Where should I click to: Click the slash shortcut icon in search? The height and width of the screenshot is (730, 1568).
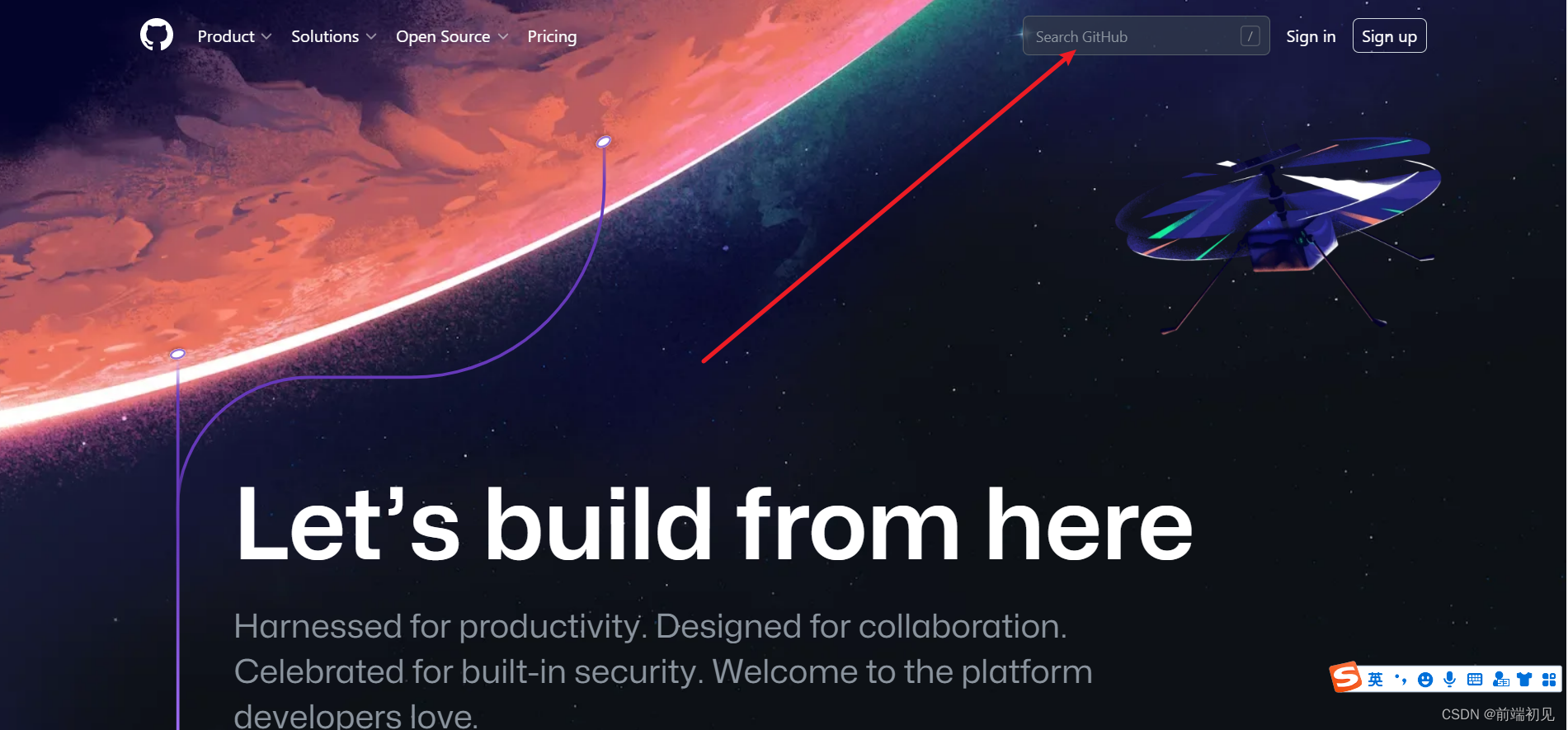coord(1250,36)
